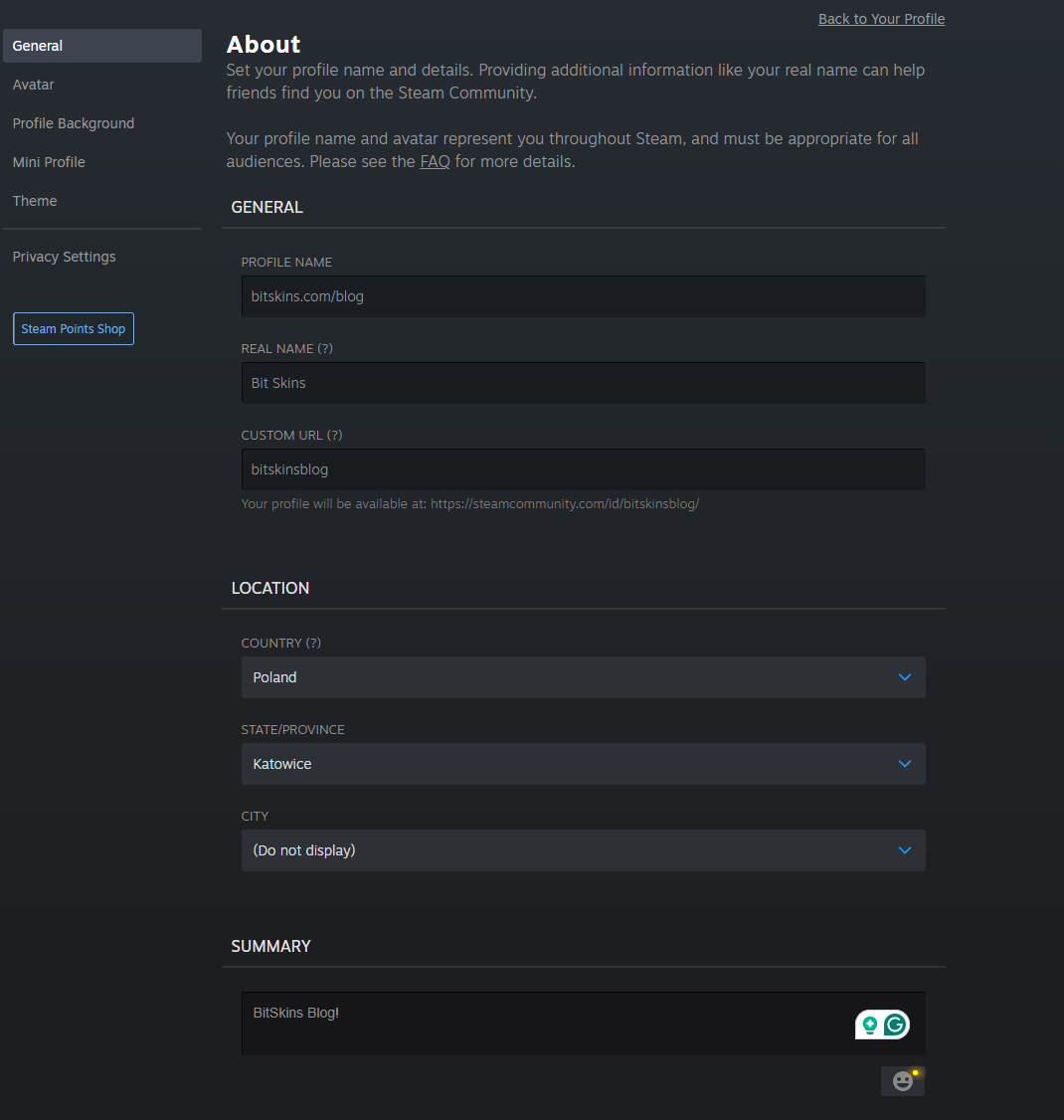Open the FAQ link in the description
This screenshot has width=1064, height=1120.
[435, 161]
